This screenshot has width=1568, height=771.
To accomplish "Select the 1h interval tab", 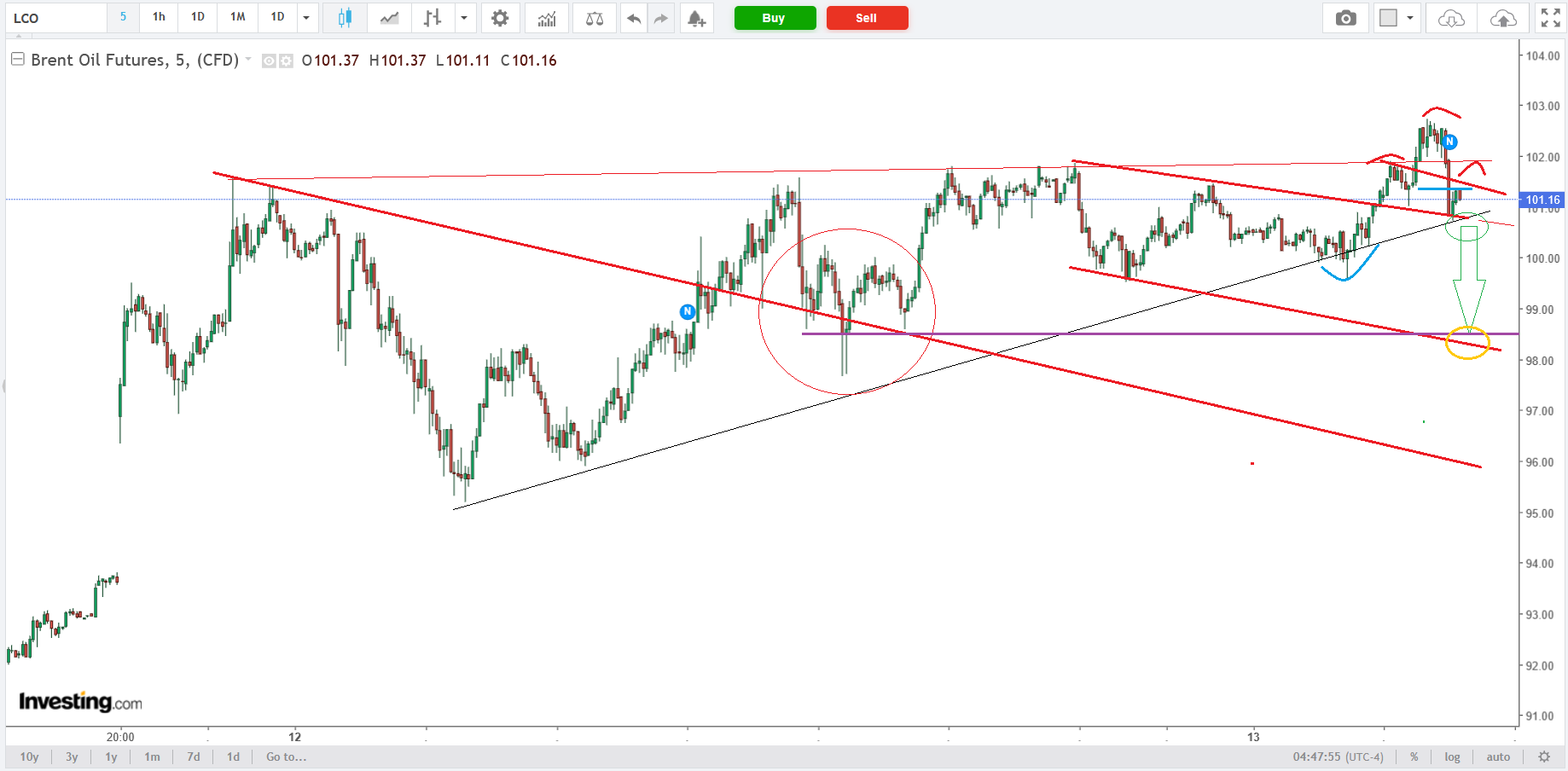I will coord(159,17).
